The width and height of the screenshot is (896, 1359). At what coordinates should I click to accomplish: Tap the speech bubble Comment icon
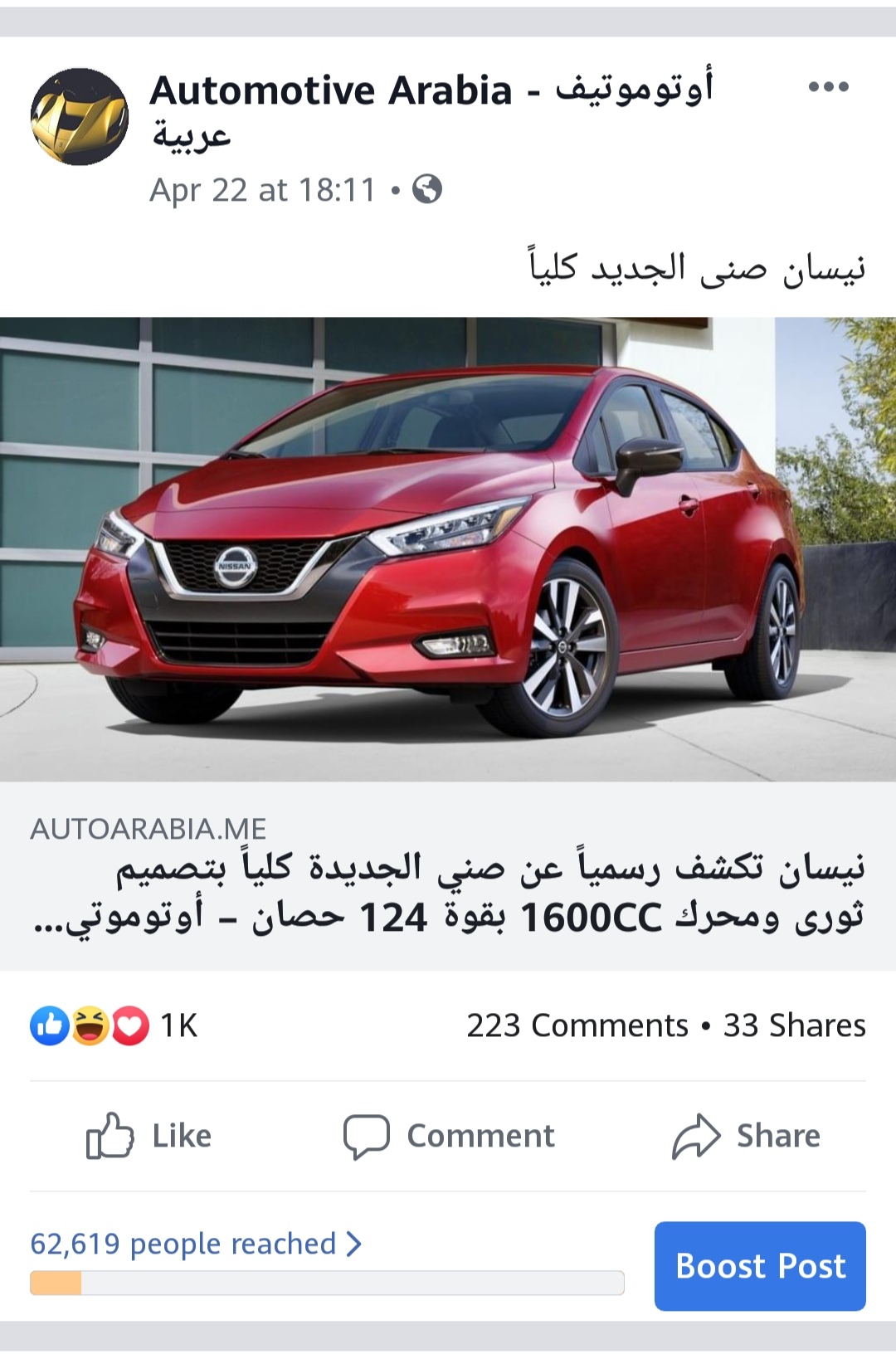point(366,1136)
